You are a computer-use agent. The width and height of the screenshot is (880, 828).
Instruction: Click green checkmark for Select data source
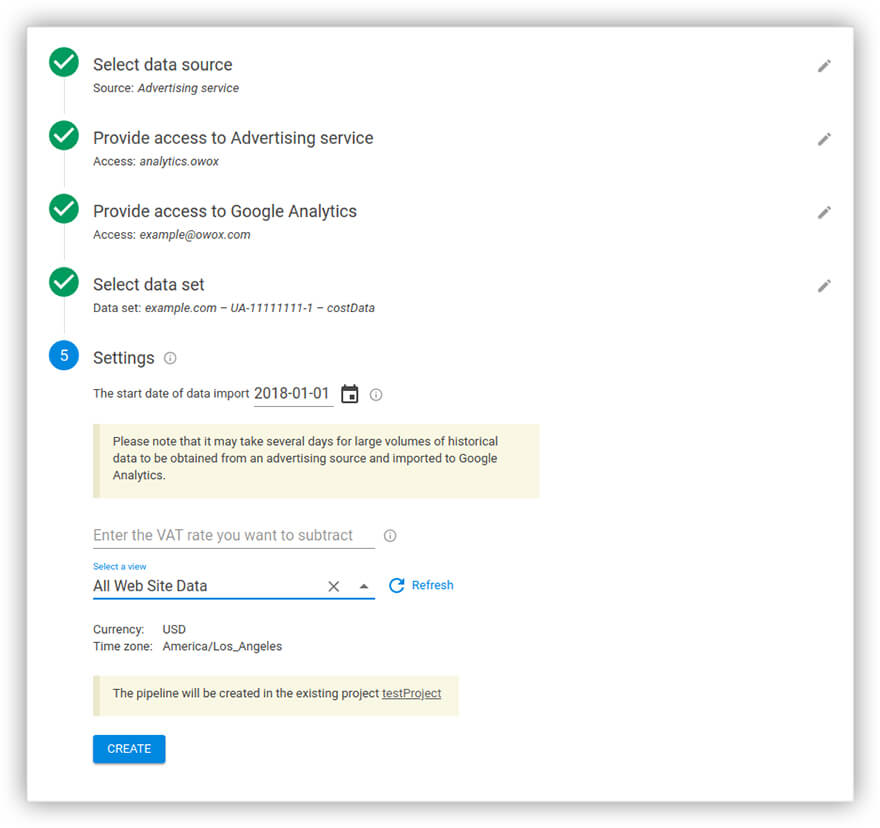coord(64,62)
